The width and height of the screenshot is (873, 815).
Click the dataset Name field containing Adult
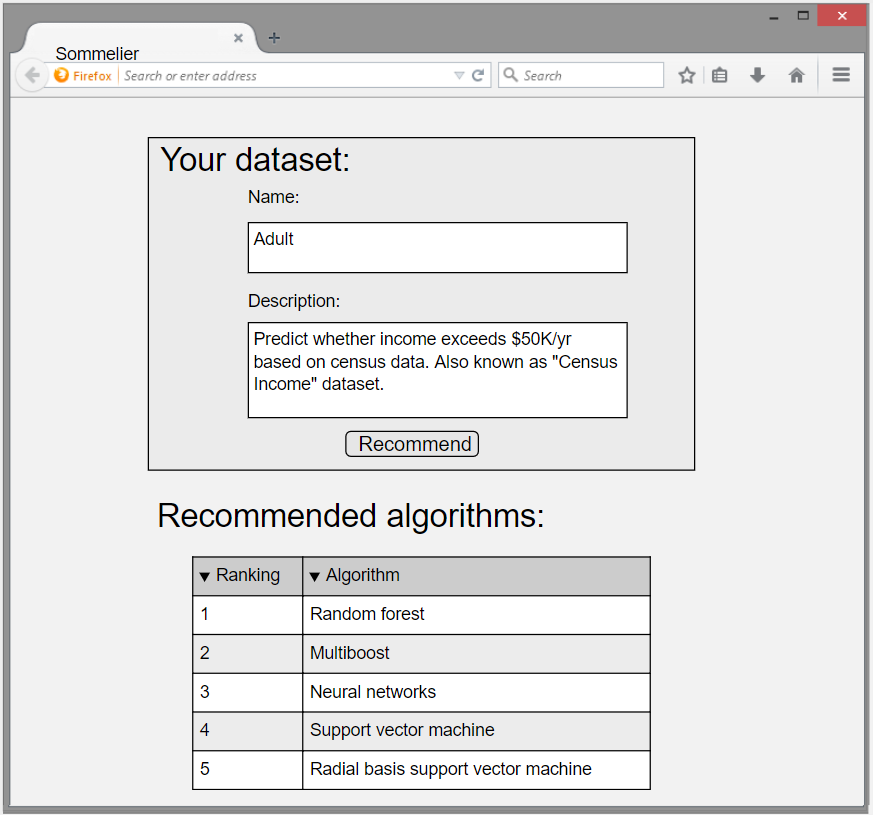click(438, 248)
